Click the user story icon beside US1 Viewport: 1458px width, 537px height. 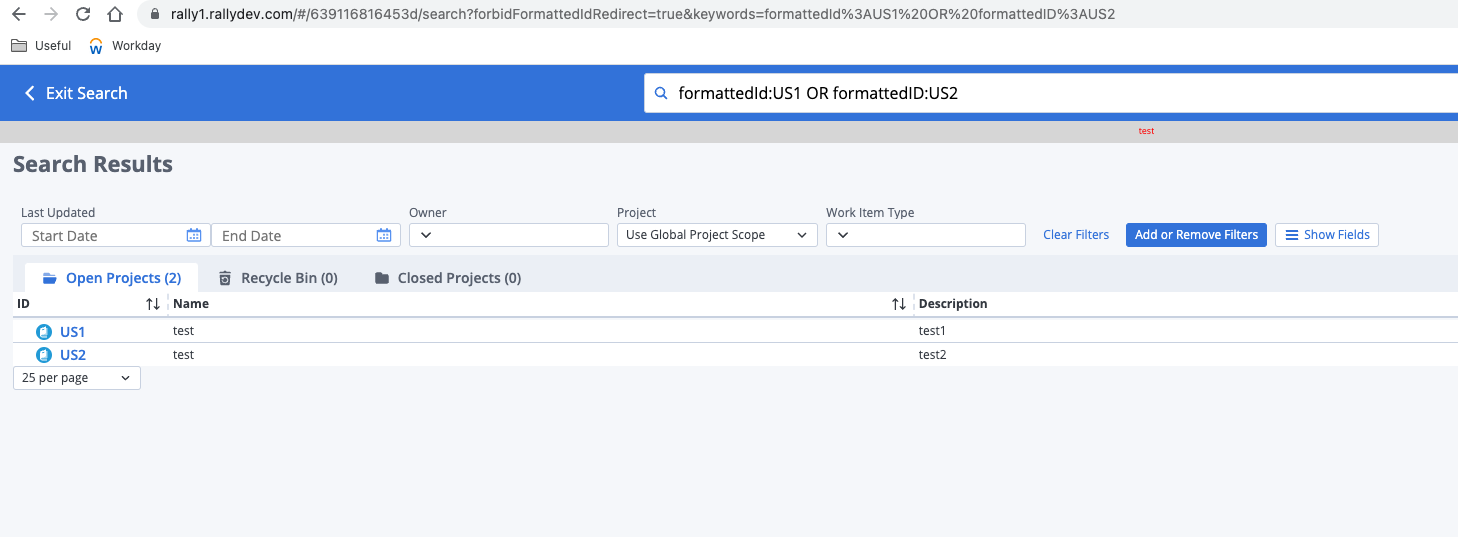(x=44, y=332)
